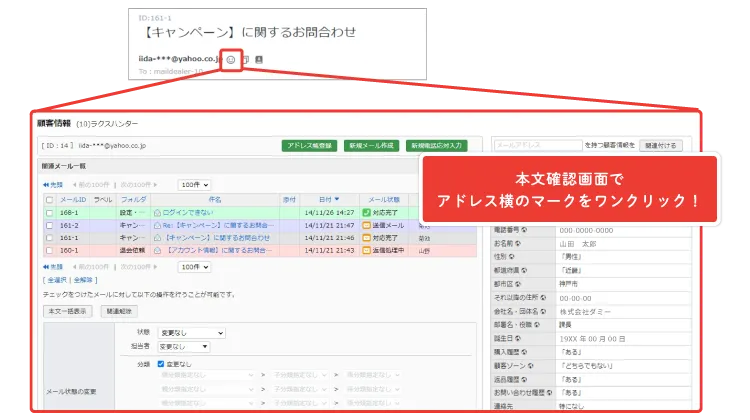Screen dimensions: 750x420
Task: Click the ラベル column header
Action: (x=103, y=199)
